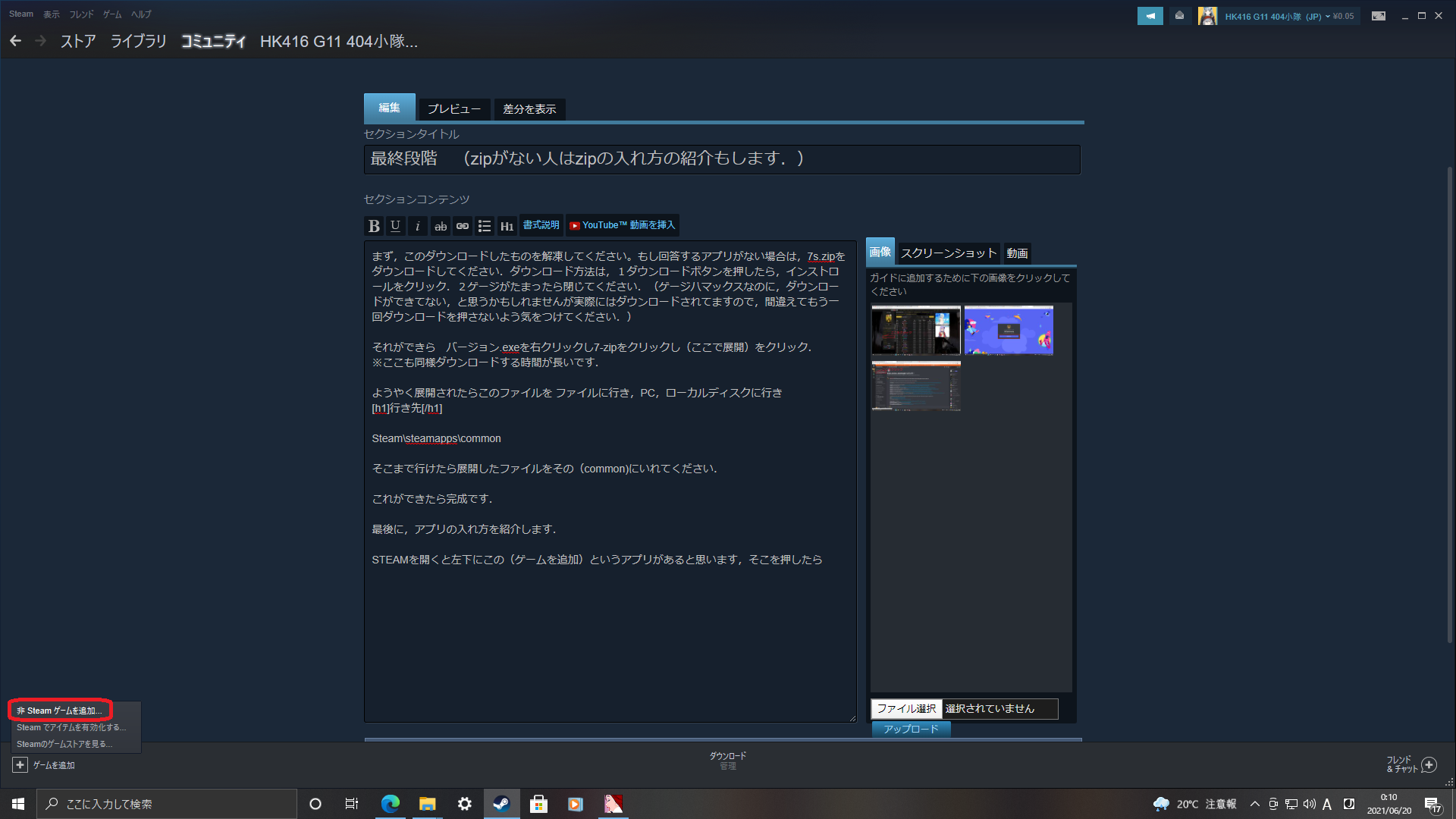Select the blue colorful image thumbnail
Viewport: 1456px width, 819px height.
point(1008,331)
